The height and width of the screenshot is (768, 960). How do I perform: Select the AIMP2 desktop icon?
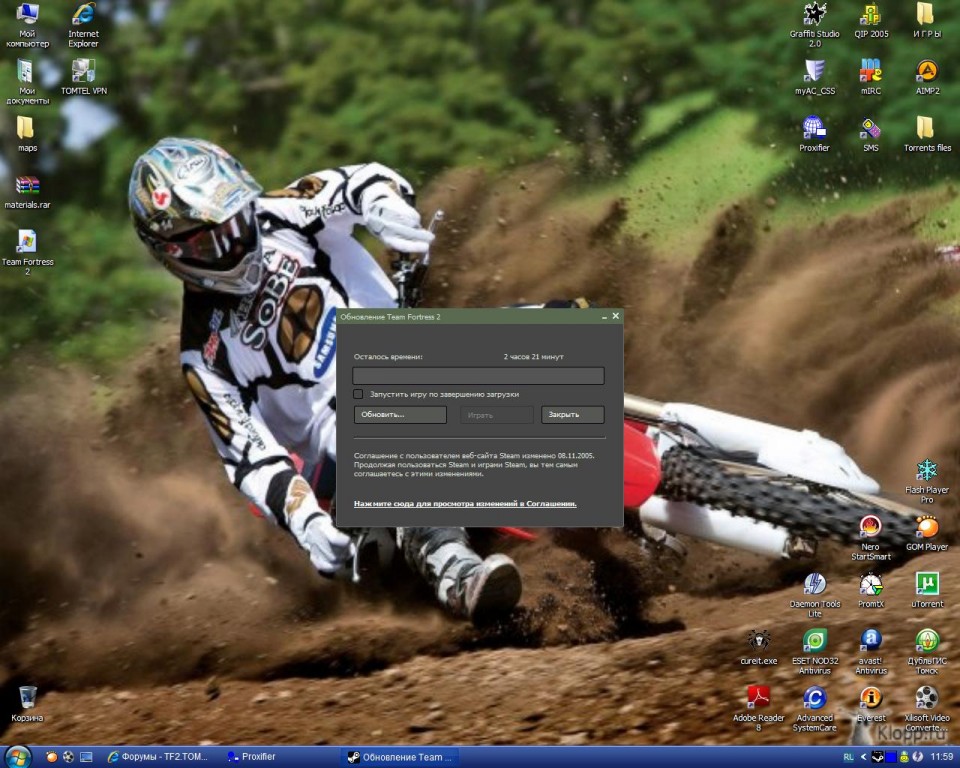tap(927, 72)
